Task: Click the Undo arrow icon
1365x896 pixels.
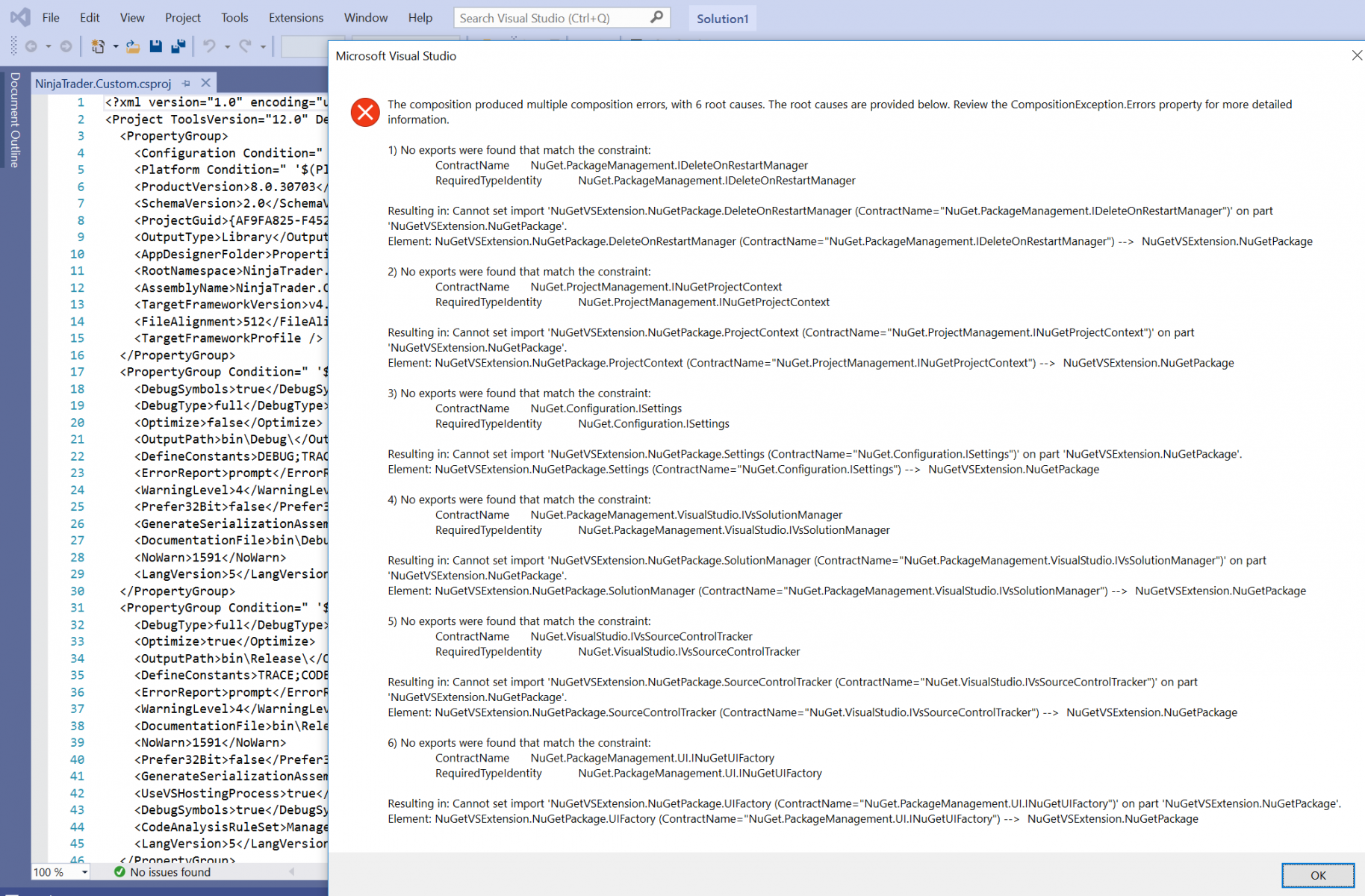Action: click(210, 46)
